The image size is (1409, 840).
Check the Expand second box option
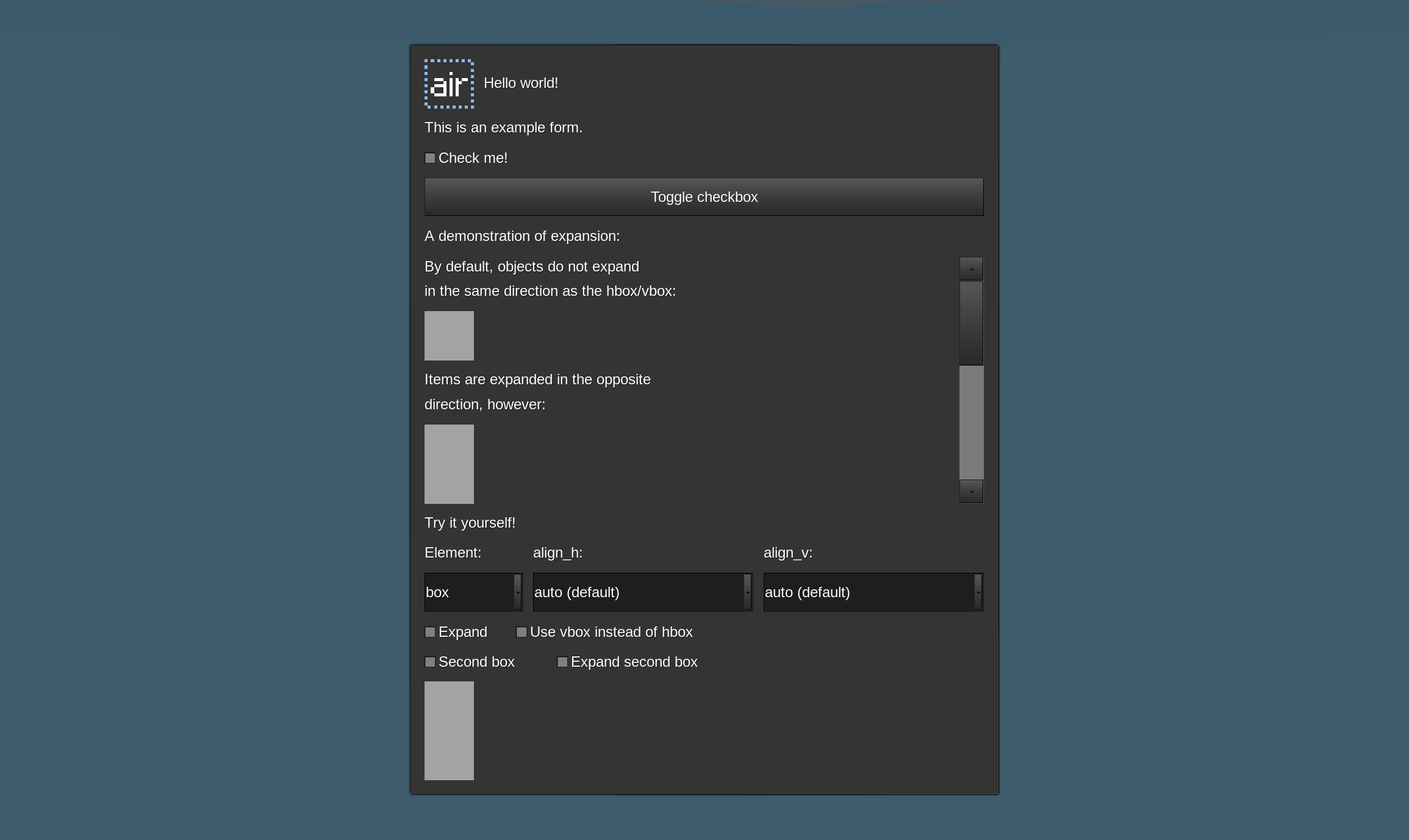tap(562, 662)
